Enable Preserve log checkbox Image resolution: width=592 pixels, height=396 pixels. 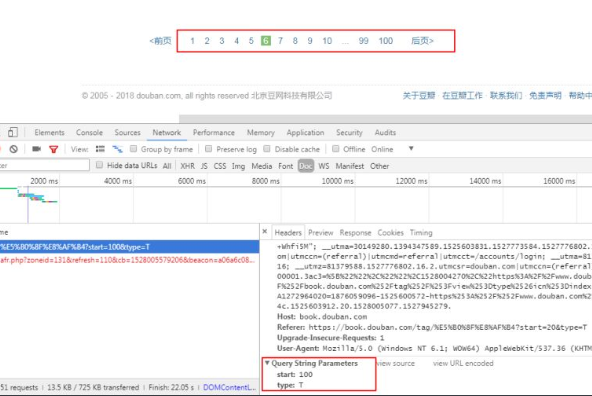[x=208, y=149]
